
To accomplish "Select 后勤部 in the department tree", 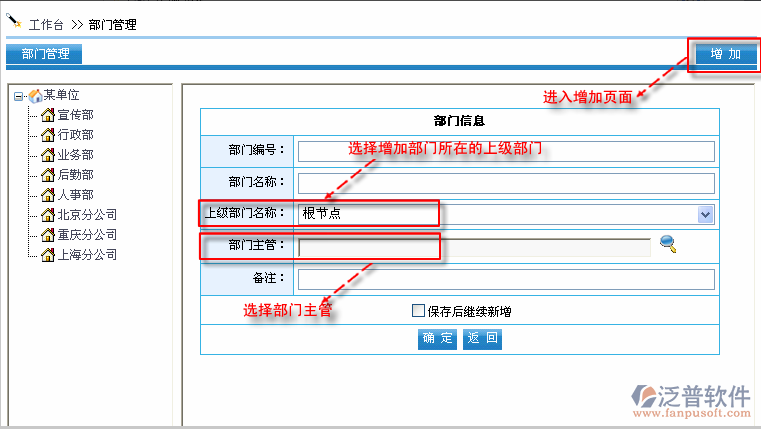I will point(76,175).
